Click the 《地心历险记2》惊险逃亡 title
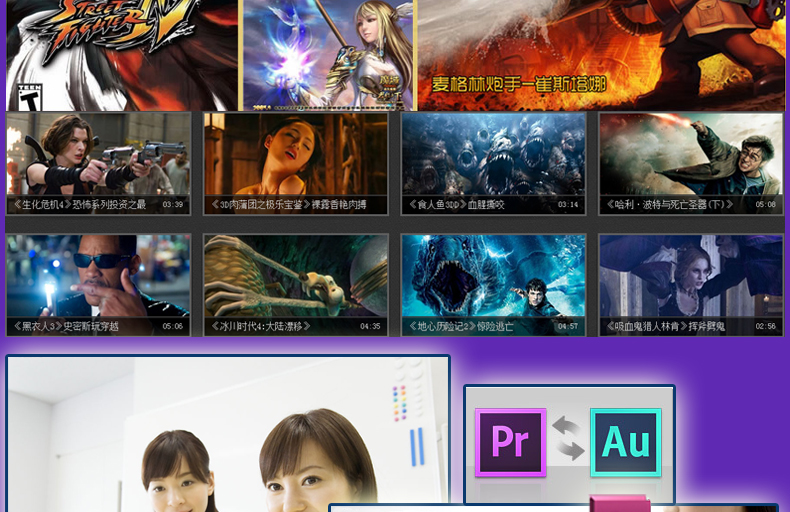 click(460, 327)
